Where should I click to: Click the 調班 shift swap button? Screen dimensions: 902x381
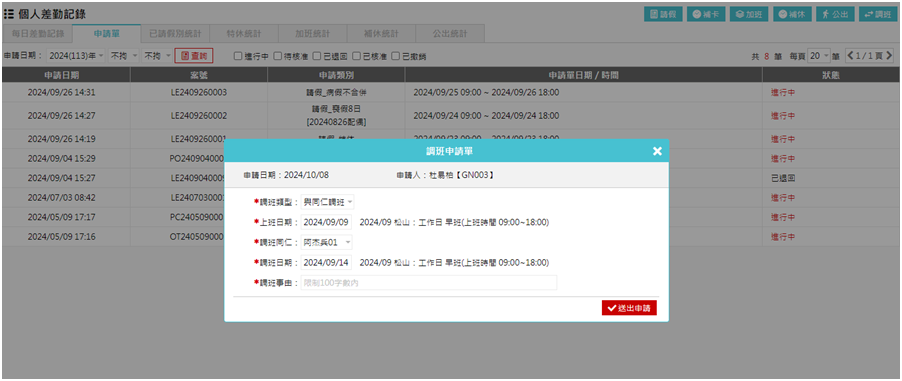[878, 14]
